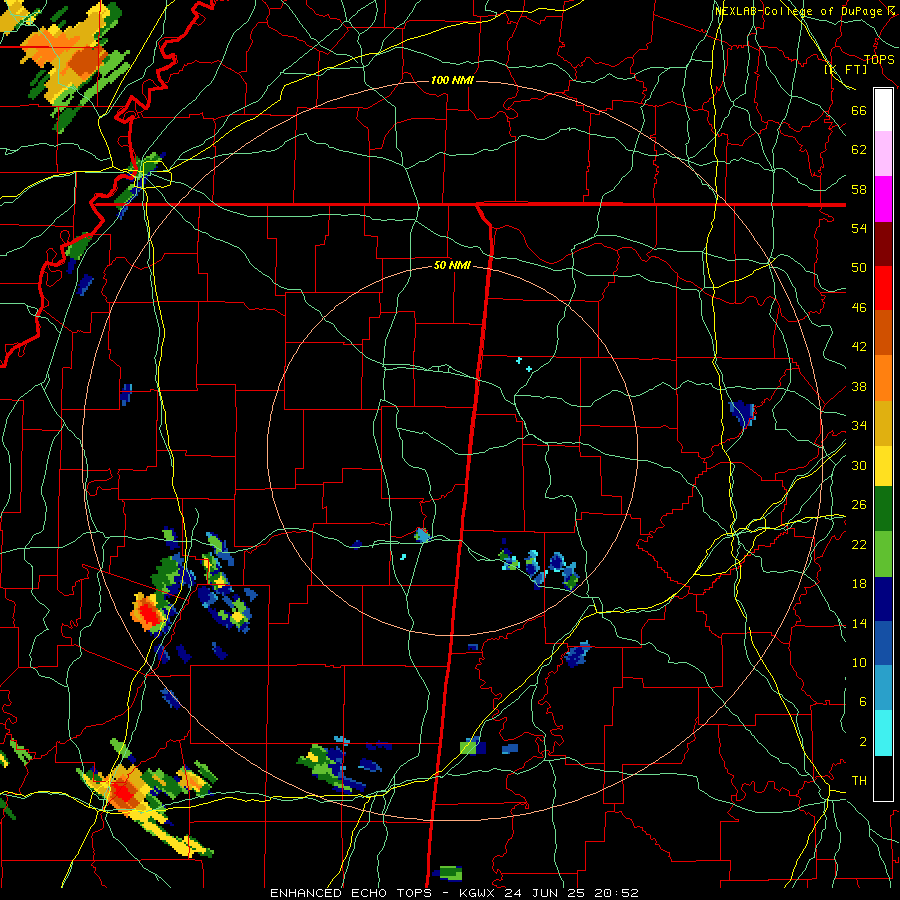The width and height of the screenshot is (900, 900).
Task: Click the navy swatch in the tops scale
Action: 883,599
